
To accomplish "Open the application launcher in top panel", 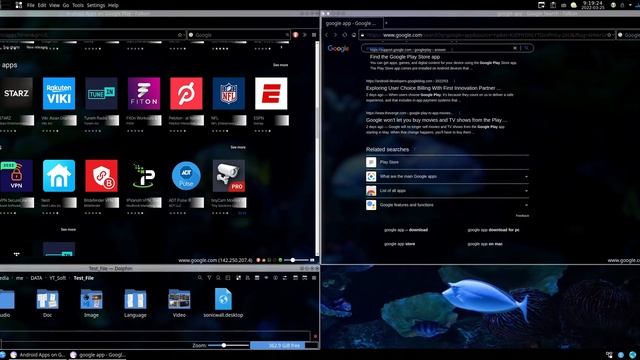I will click(x=19, y=5).
